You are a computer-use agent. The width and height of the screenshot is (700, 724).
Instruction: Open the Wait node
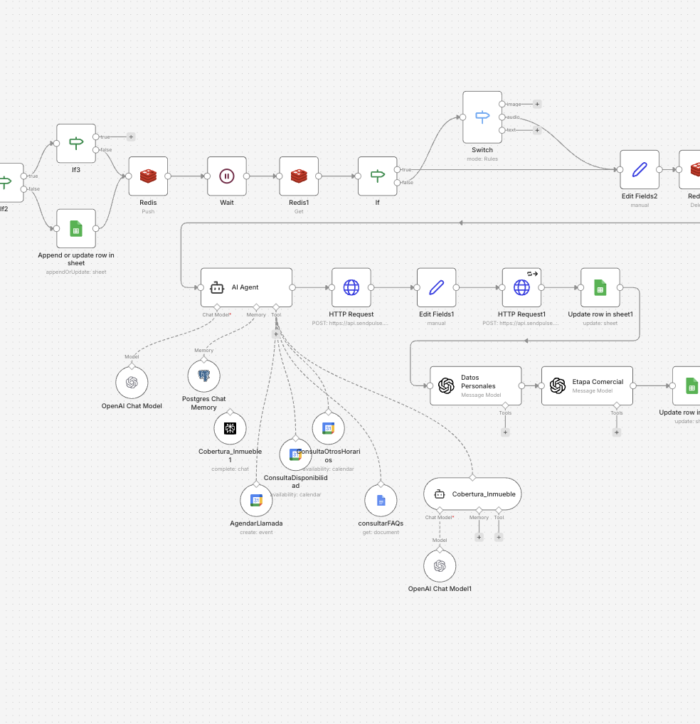pyautogui.click(x=226, y=176)
